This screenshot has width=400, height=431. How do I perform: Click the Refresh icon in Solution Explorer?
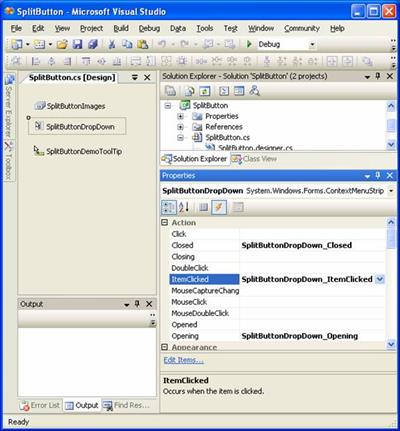[x=204, y=91]
